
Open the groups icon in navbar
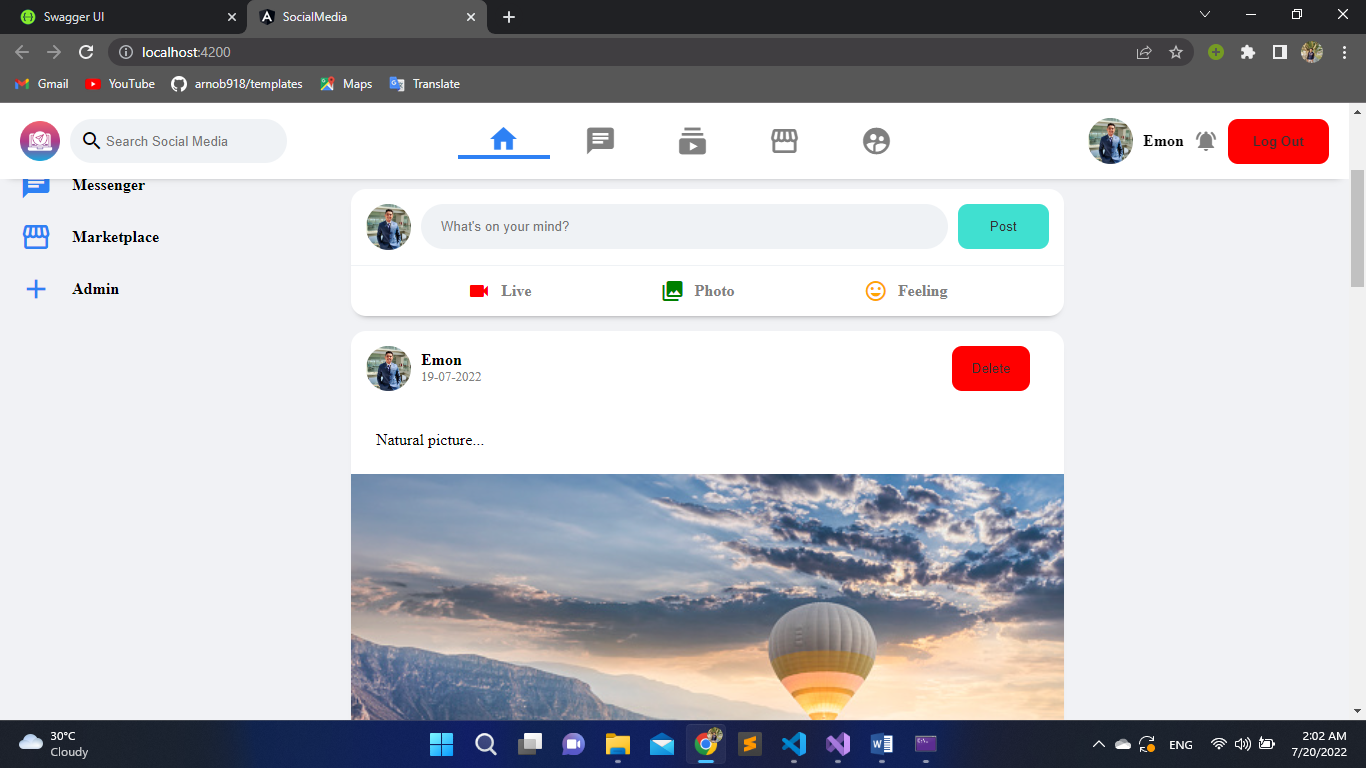tap(876, 141)
